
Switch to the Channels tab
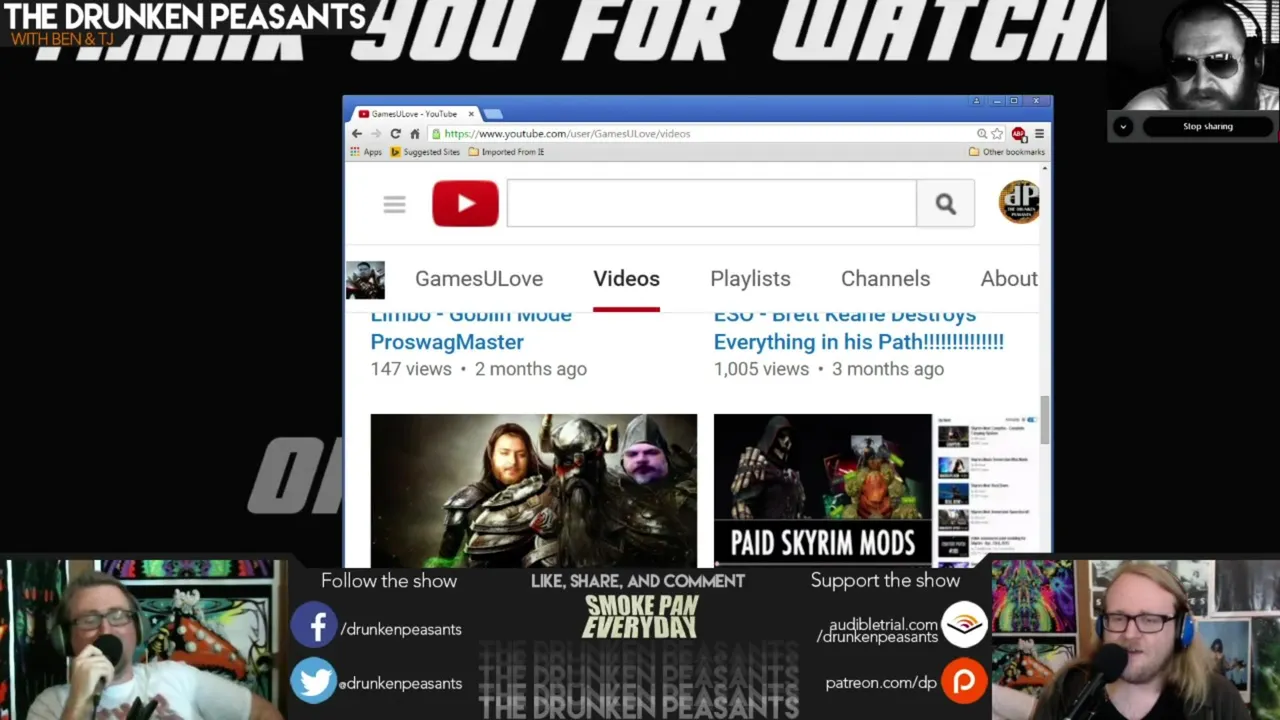pos(885,279)
